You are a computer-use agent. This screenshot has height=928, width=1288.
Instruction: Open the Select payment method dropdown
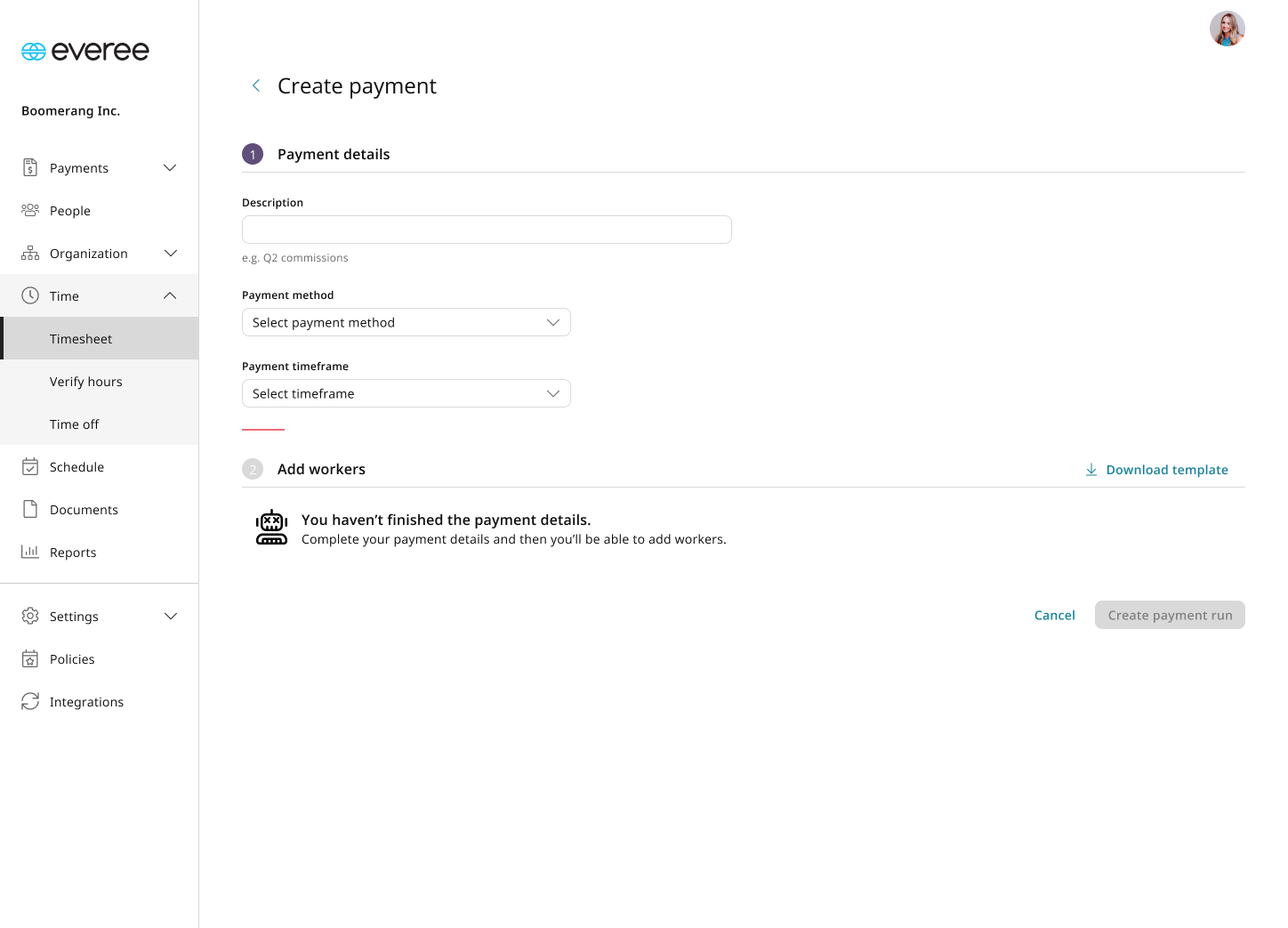coord(407,322)
